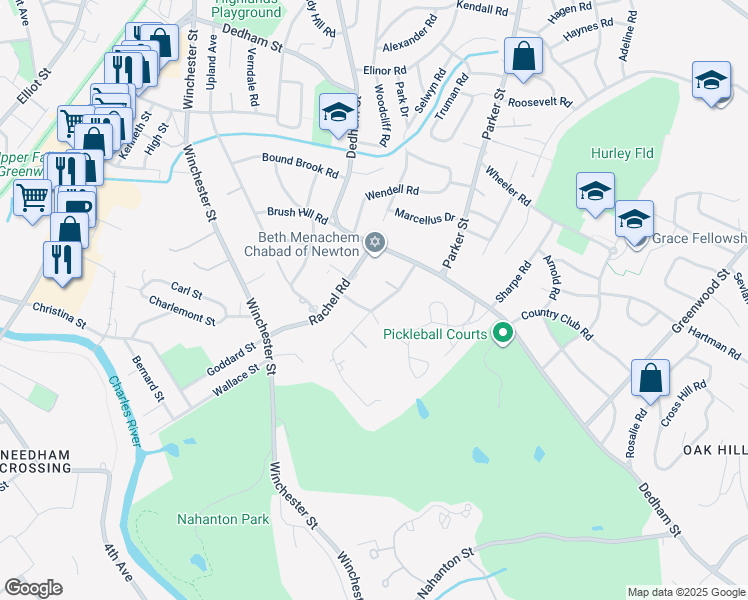Open the shopping bag marker above the restaurant pin
The image size is (748, 600).
click(x=70, y=229)
